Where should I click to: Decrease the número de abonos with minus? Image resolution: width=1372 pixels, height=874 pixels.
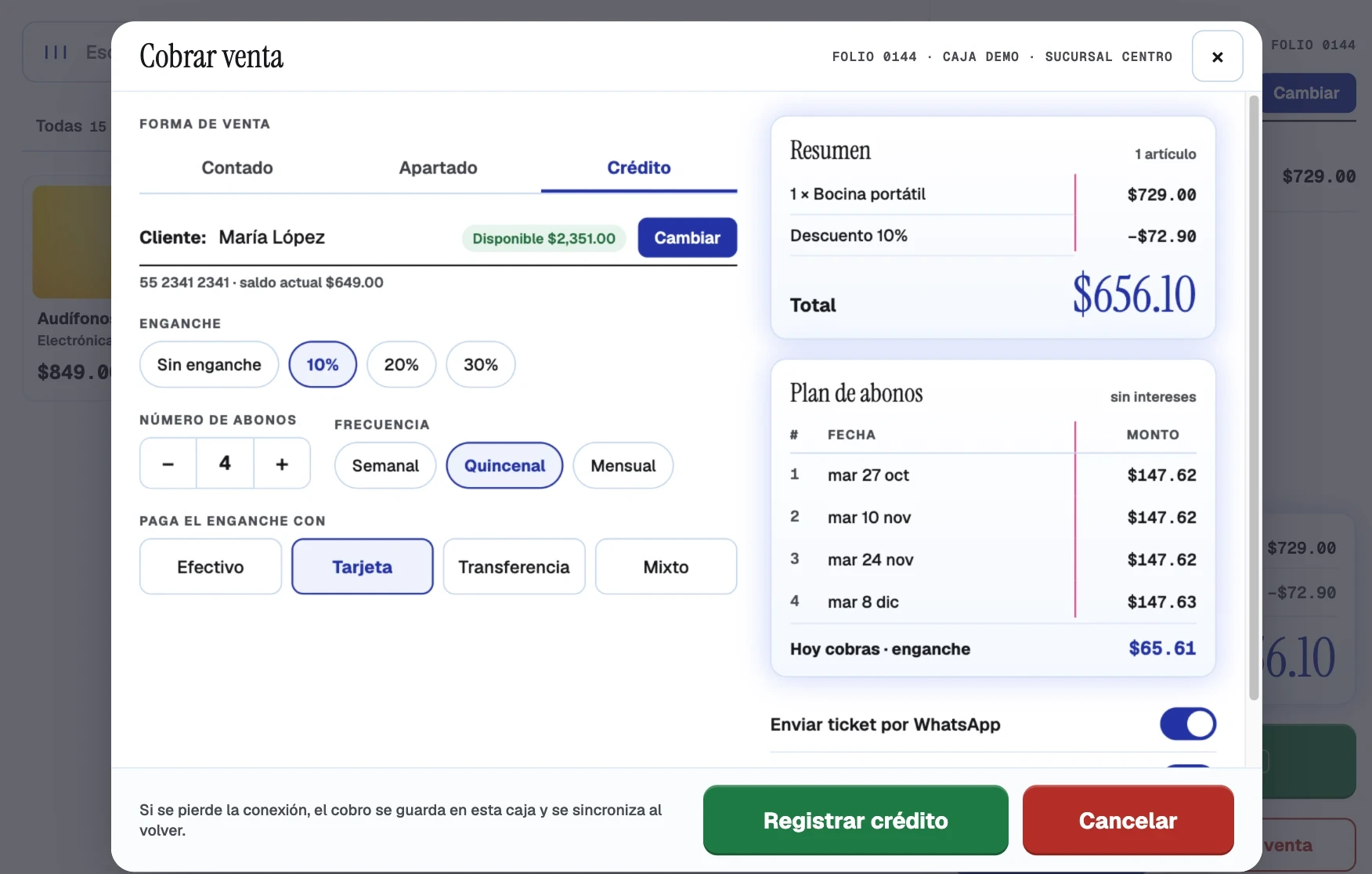coord(168,464)
